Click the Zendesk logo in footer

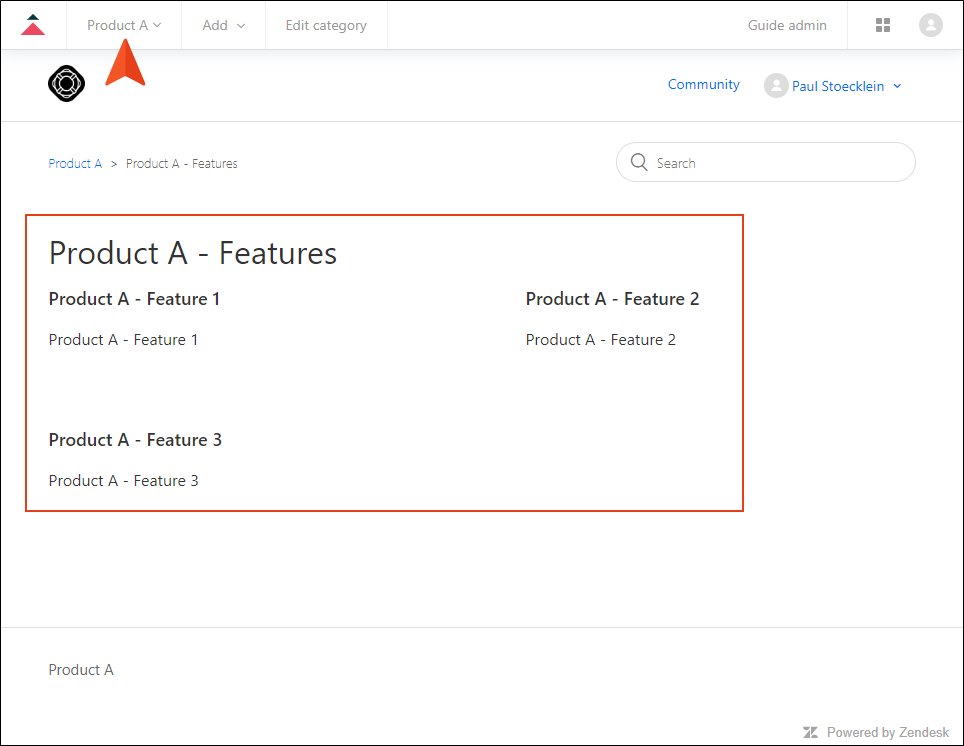coord(810,732)
